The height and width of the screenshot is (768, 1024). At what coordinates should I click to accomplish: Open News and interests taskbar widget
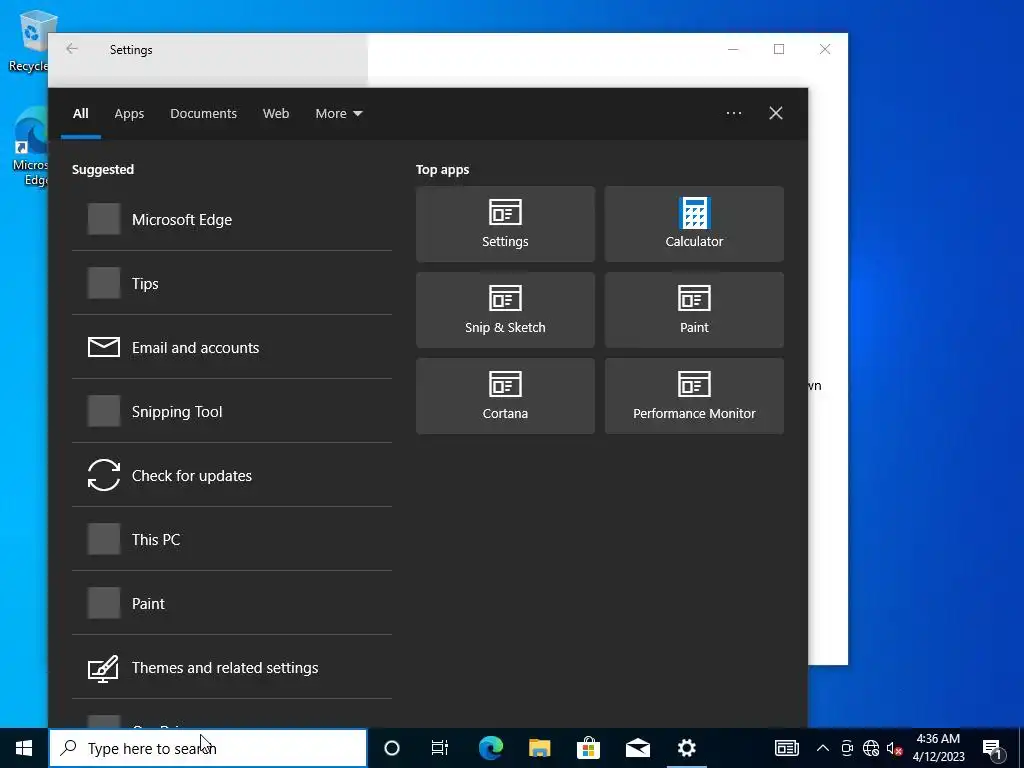(786, 748)
